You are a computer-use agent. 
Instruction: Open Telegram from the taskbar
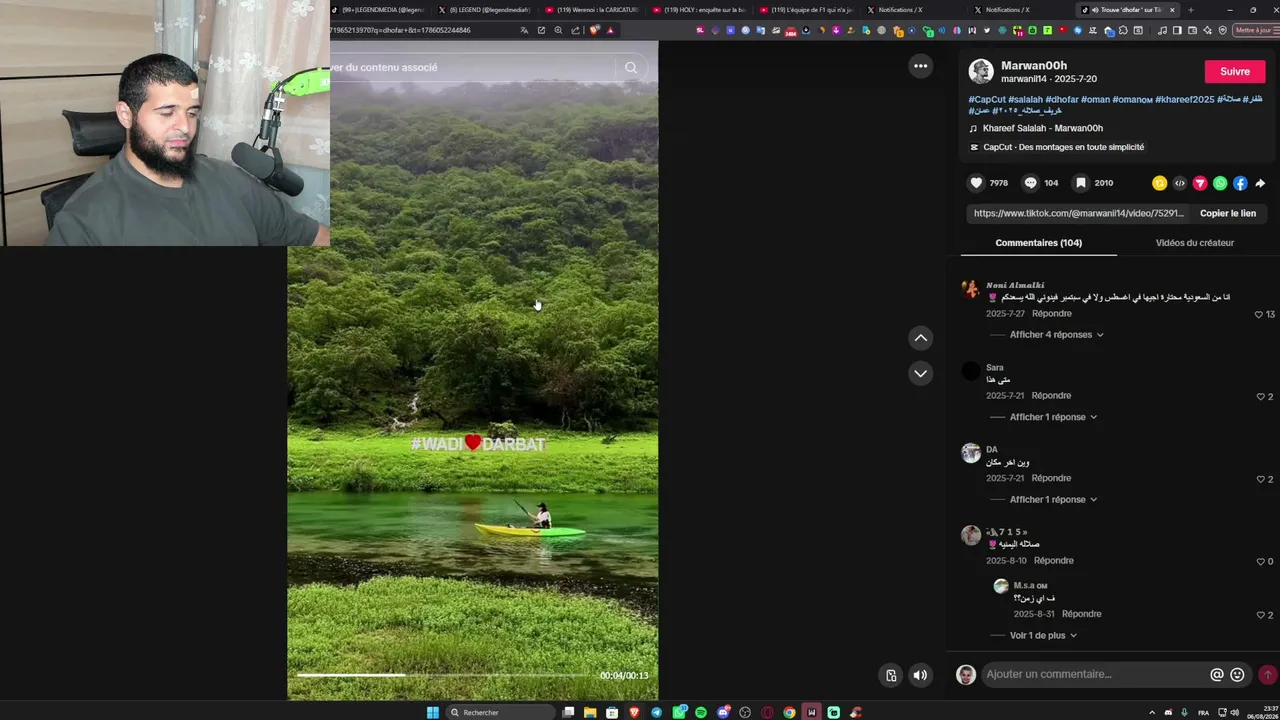pyautogui.click(x=656, y=712)
